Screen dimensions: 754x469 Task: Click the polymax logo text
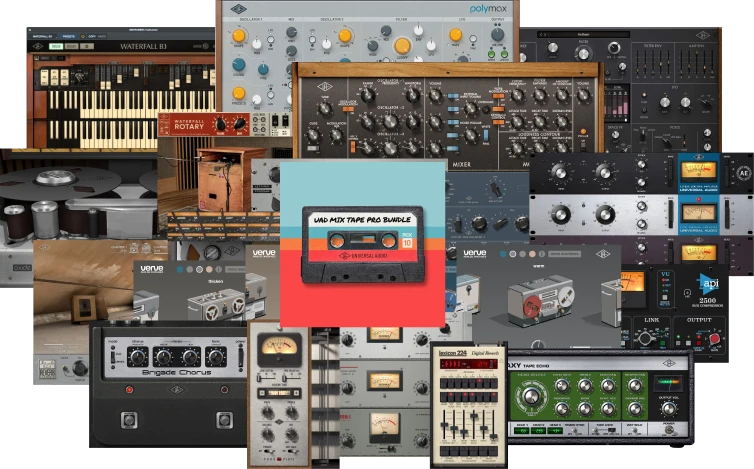point(488,9)
